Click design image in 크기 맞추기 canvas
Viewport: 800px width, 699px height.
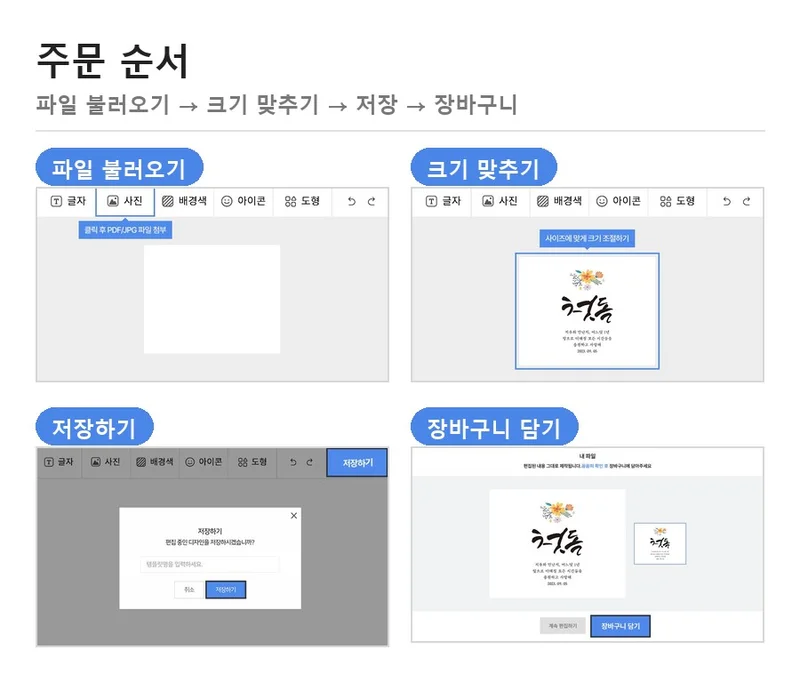tap(587, 311)
